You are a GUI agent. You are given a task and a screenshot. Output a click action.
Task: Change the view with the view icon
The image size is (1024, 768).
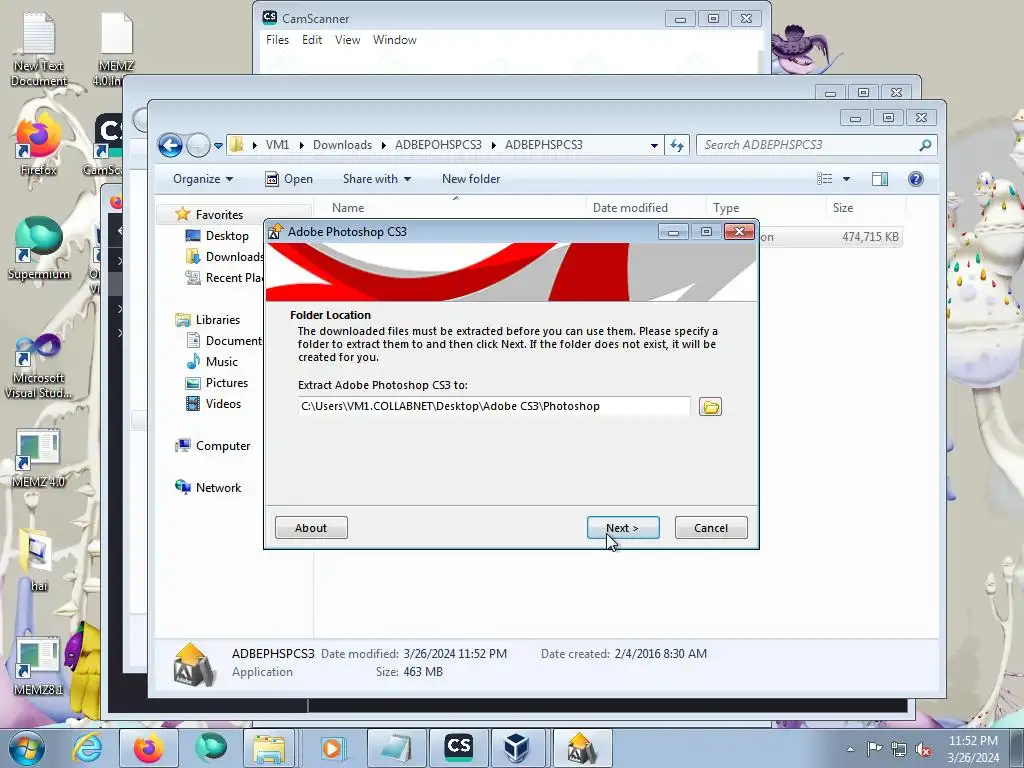click(825, 179)
